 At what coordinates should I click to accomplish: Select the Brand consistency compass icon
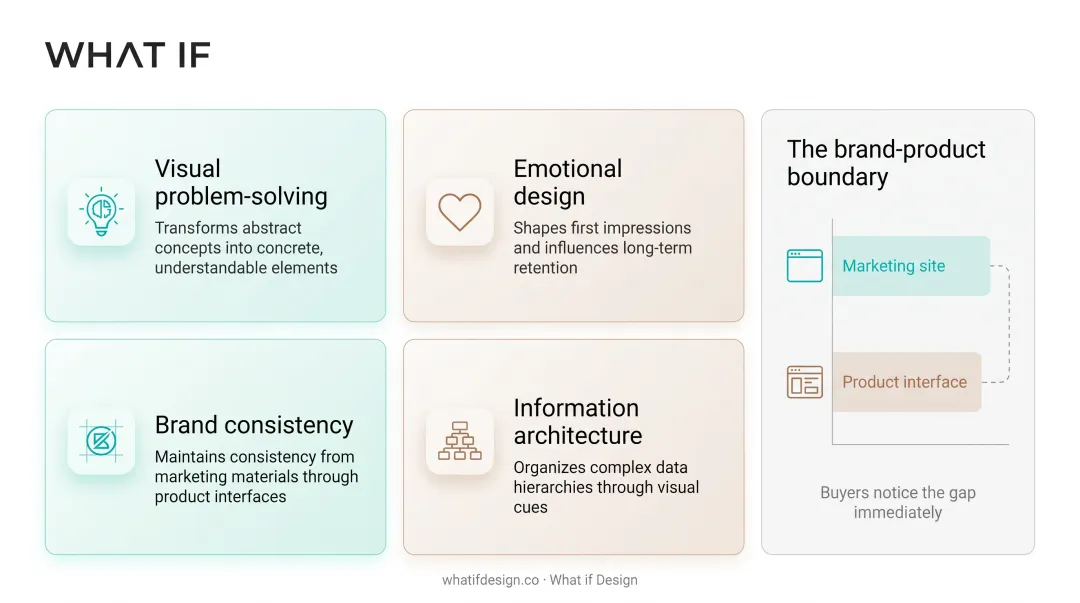click(101, 440)
